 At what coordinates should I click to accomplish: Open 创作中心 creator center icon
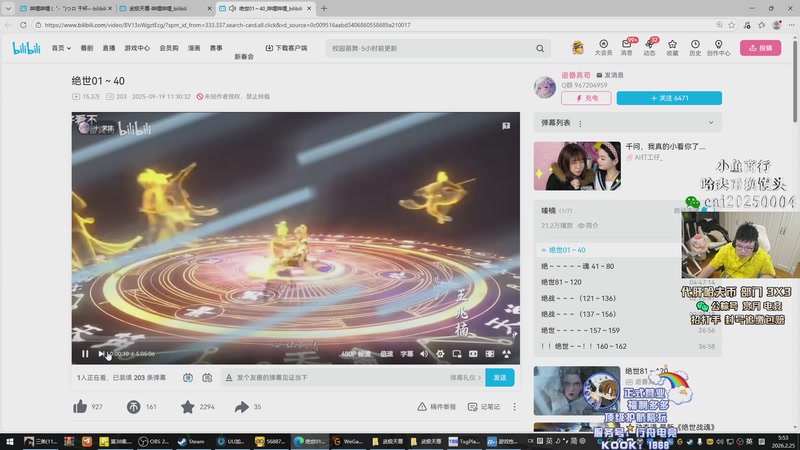[718, 47]
